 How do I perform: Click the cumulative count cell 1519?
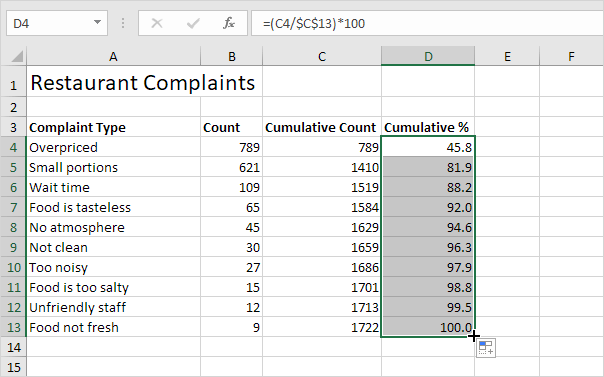pyautogui.click(x=322, y=187)
